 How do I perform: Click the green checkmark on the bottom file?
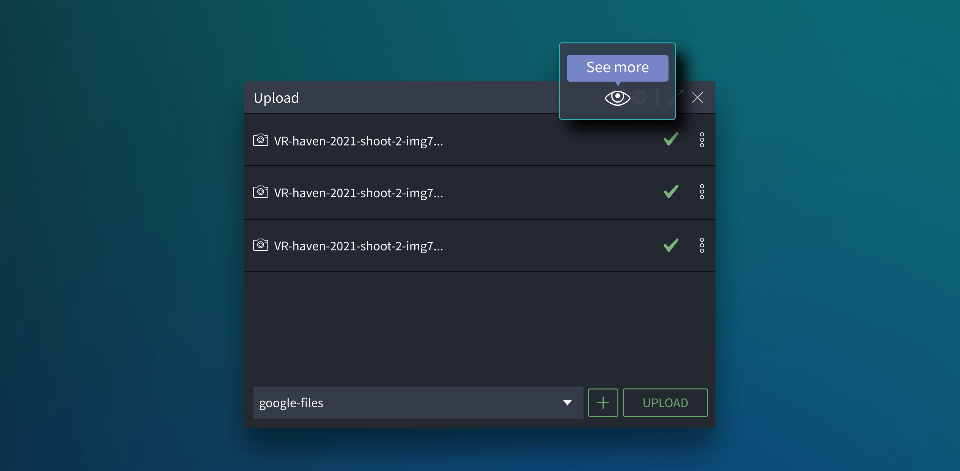[671, 246]
